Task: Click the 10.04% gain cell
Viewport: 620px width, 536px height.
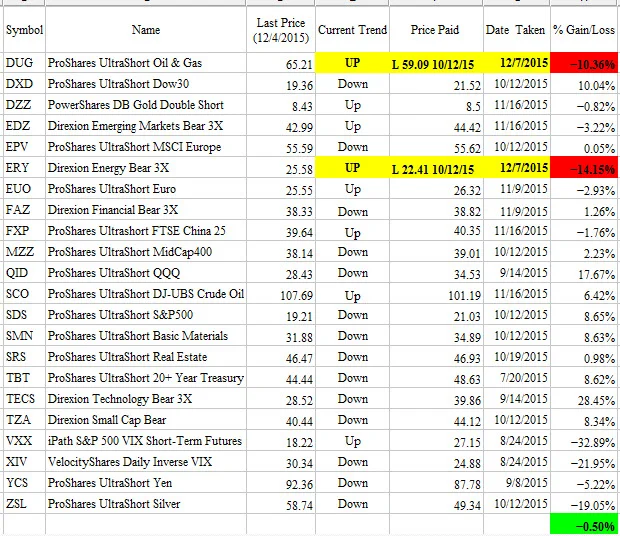Action: tap(584, 84)
